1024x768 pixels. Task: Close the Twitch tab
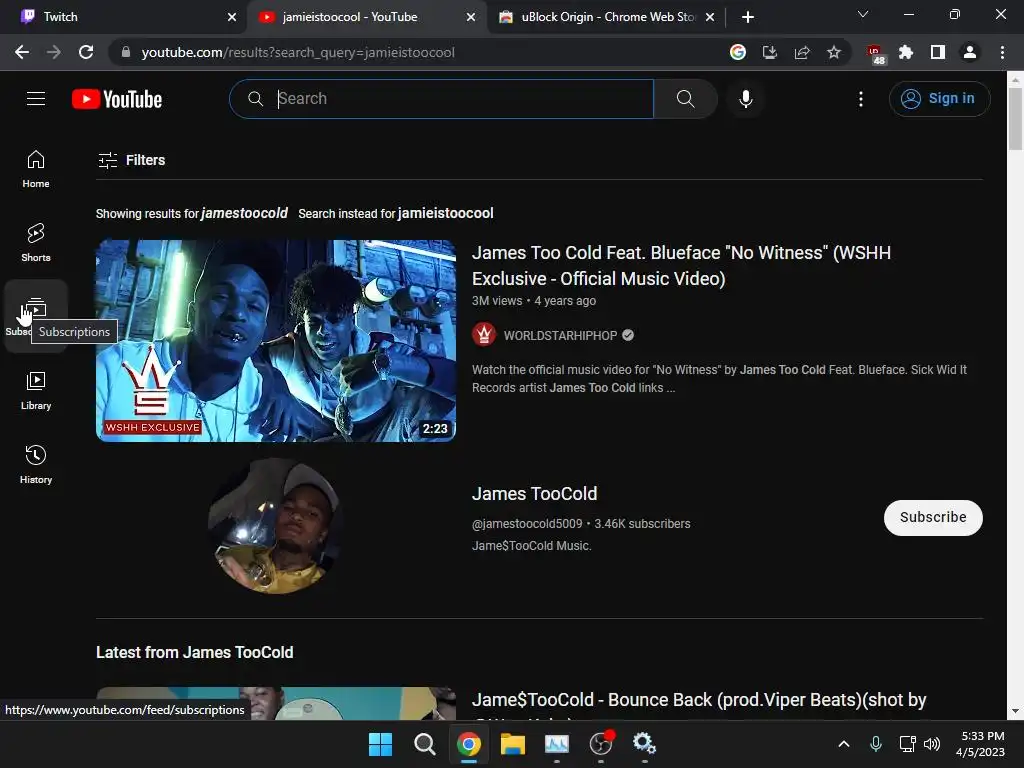[x=232, y=17]
